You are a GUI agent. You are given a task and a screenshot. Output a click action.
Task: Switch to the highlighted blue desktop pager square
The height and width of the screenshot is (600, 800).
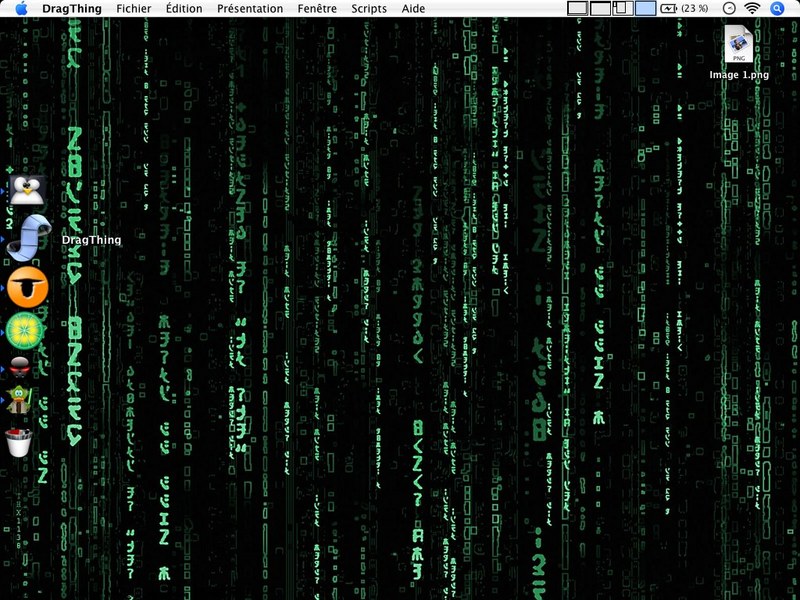click(x=645, y=8)
